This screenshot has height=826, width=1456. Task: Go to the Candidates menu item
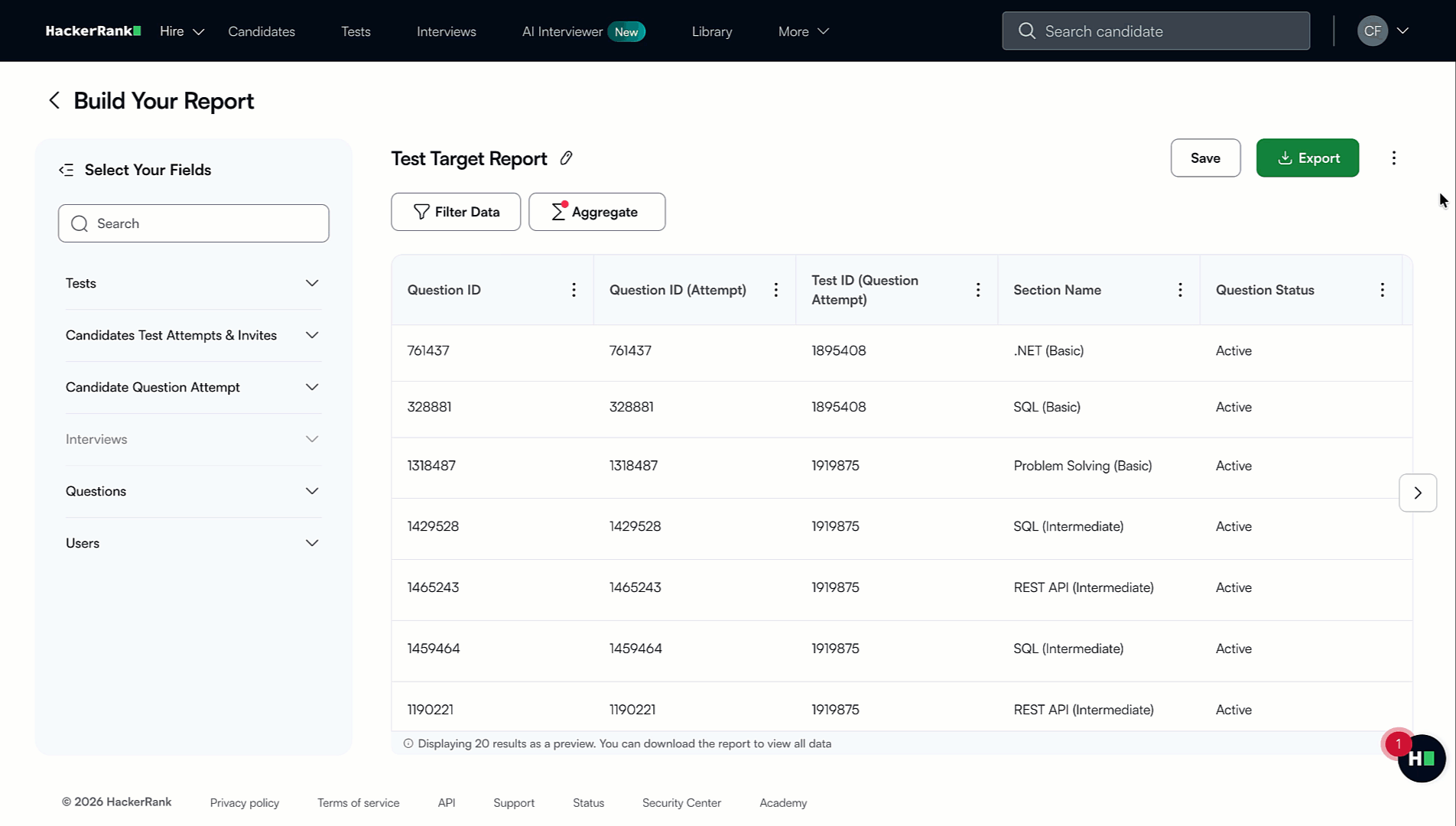[x=261, y=31]
